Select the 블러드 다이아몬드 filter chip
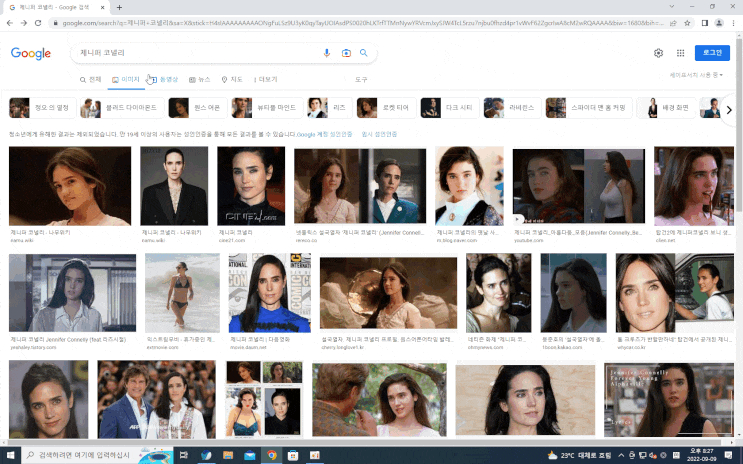The image size is (743, 464). click(x=122, y=108)
